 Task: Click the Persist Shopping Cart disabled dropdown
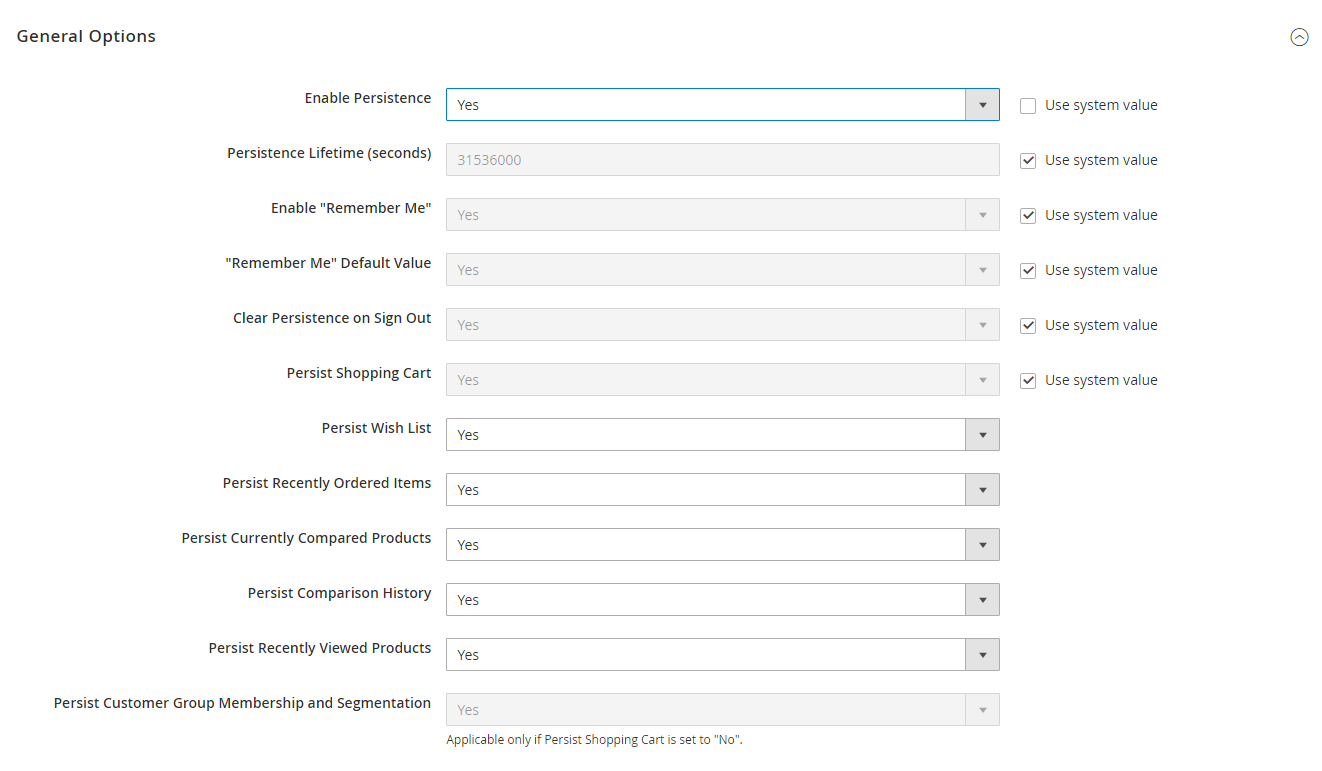[722, 379]
